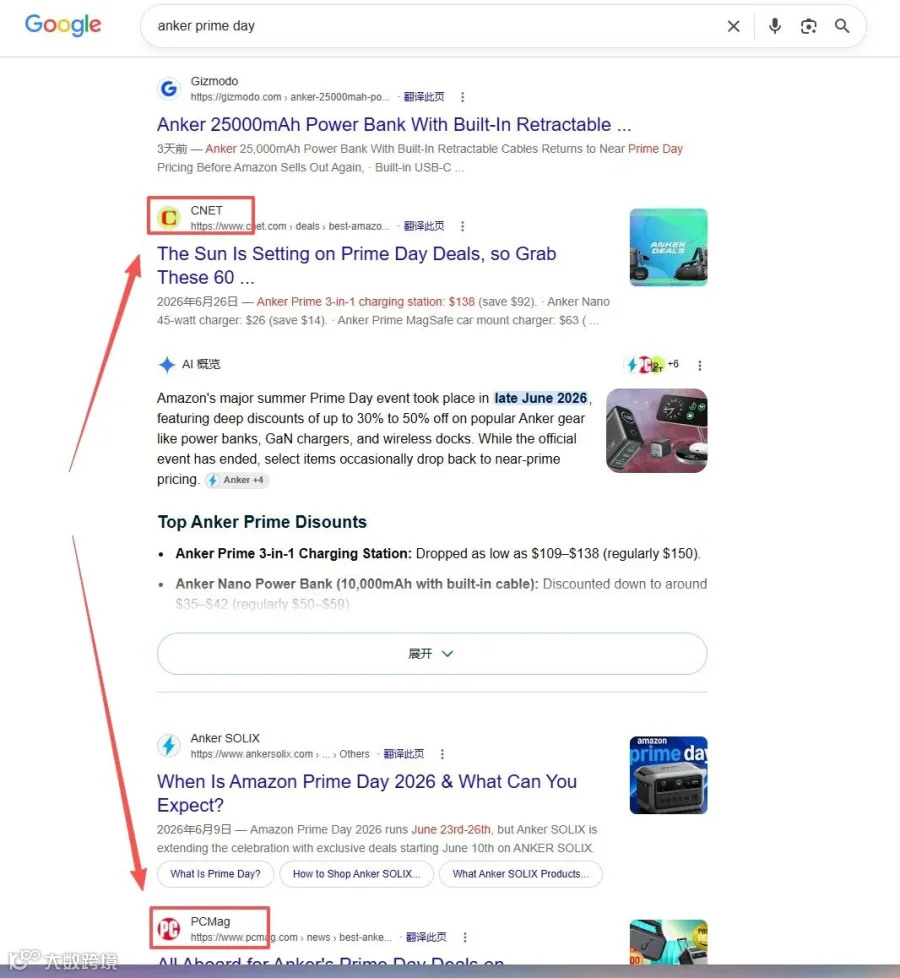
Task: Open the PCMag result thumbnail
Action: point(668,942)
